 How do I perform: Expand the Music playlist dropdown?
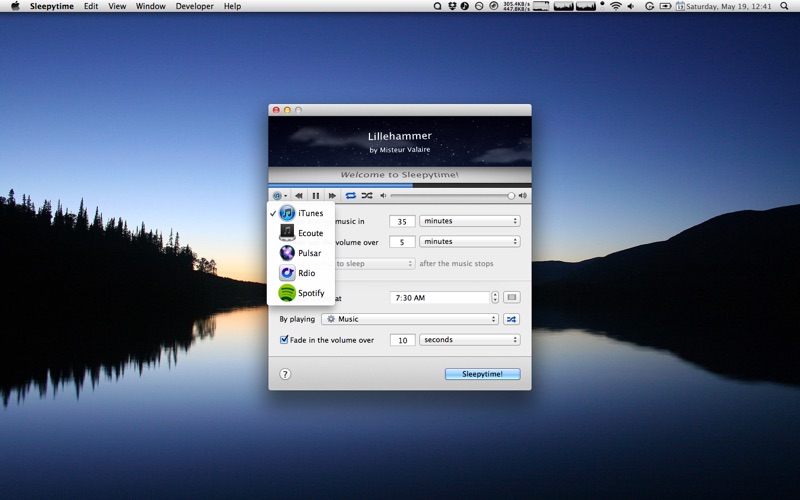coord(410,320)
